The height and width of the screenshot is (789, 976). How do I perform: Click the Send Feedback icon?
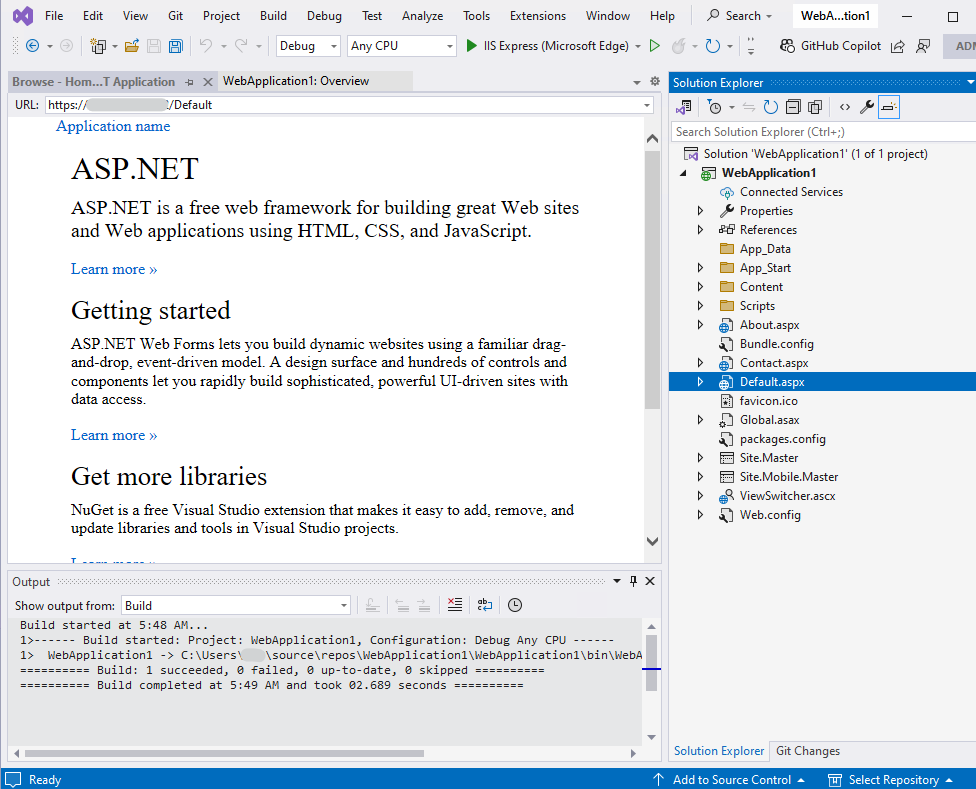[924, 46]
